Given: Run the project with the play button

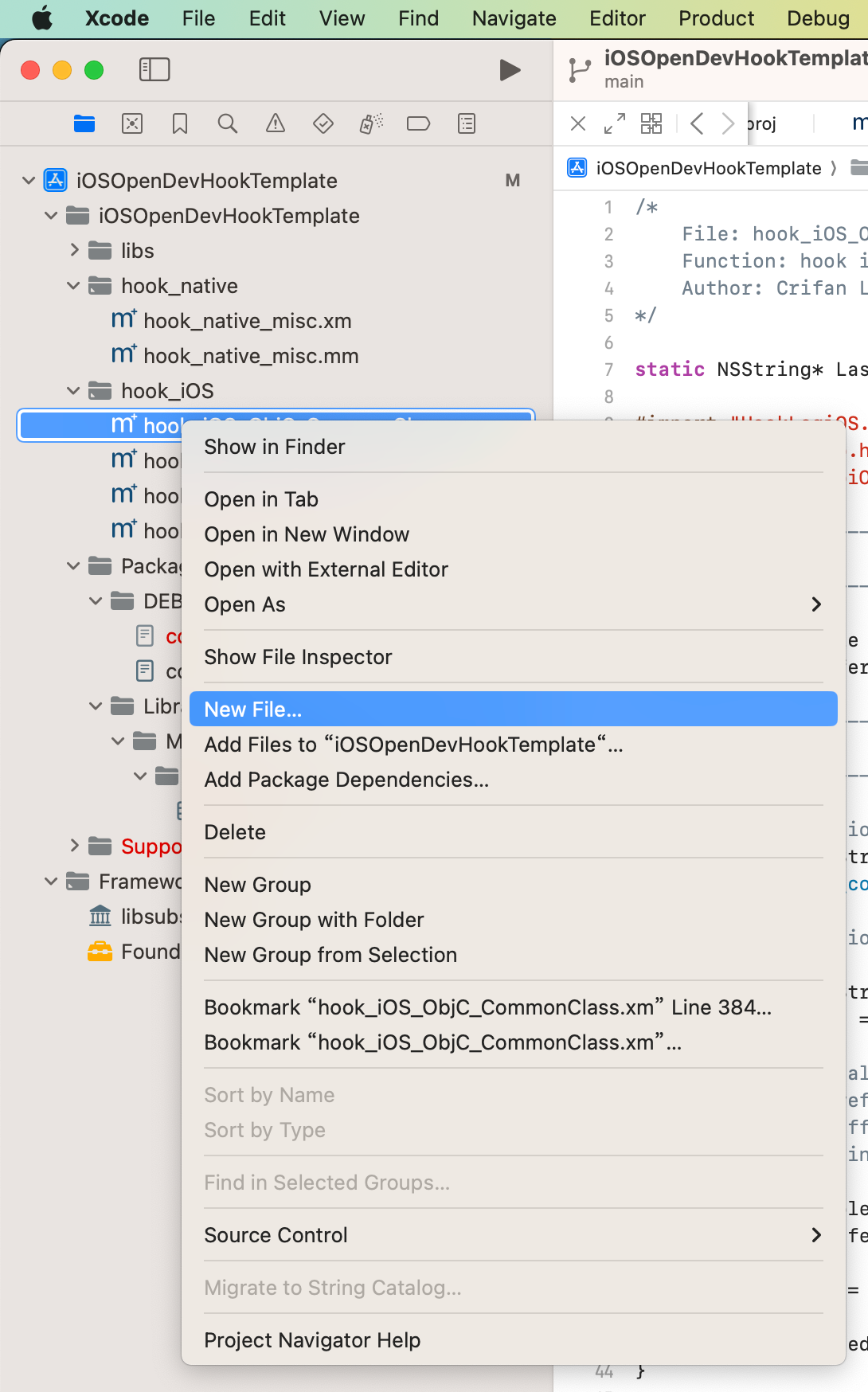Looking at the screenshot, I should (x=510, y=70).
